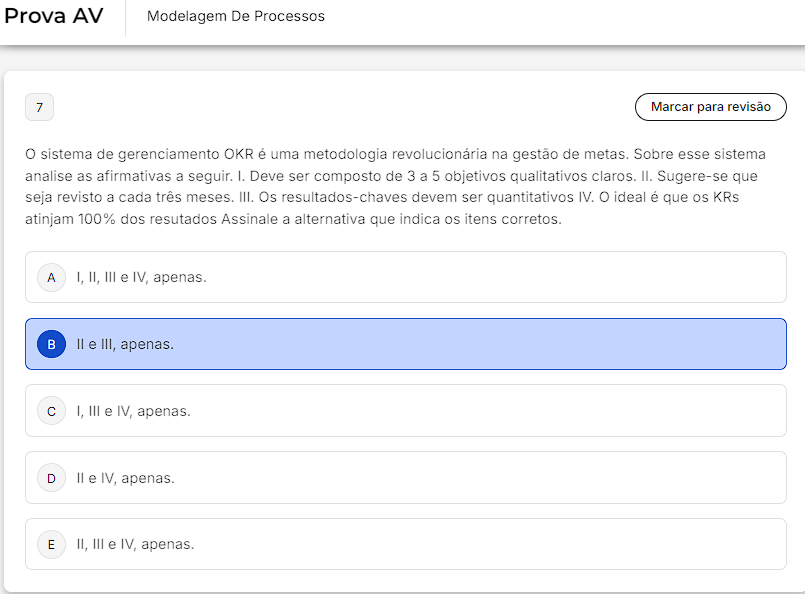Click the question number 7 badge

(39, 107)
